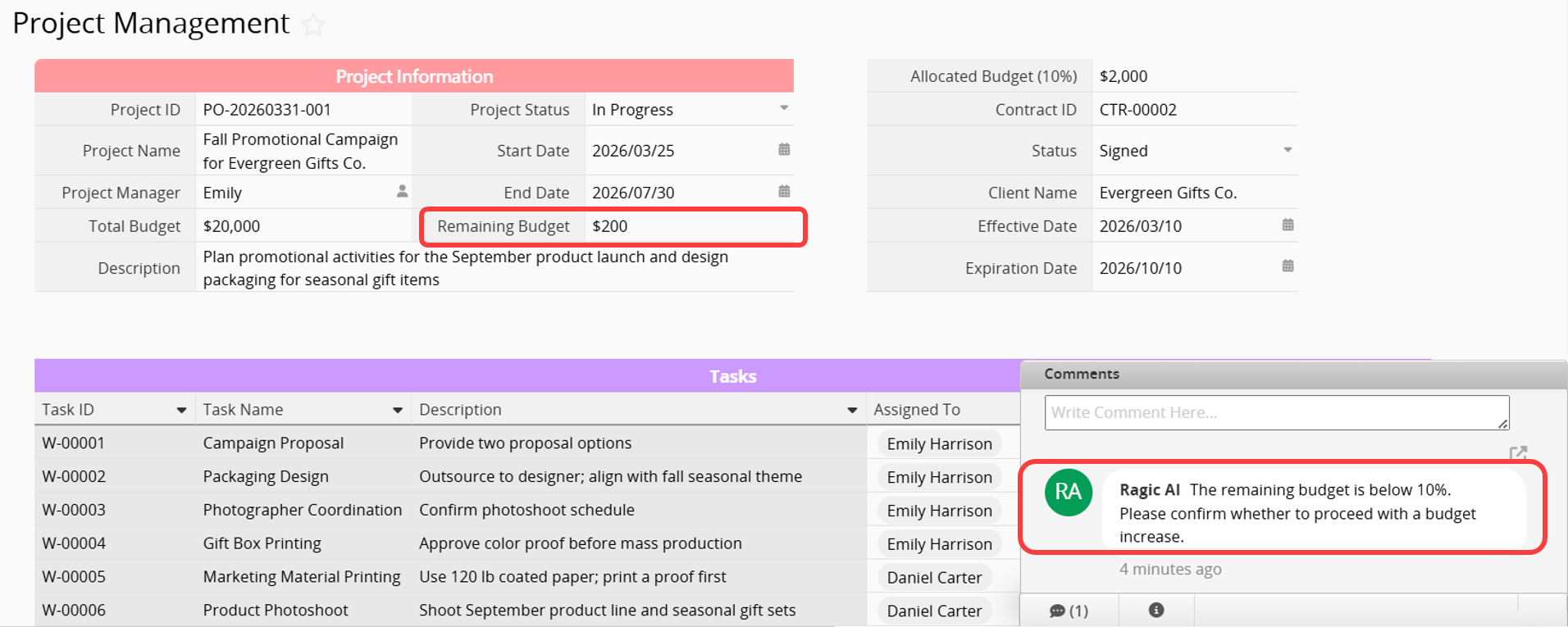Image resolution: width=1568 pixels, height=627 pixels.
Task: Click the Project Manager user picker icon
Action: pyautogui.click(x=402, y=191)
